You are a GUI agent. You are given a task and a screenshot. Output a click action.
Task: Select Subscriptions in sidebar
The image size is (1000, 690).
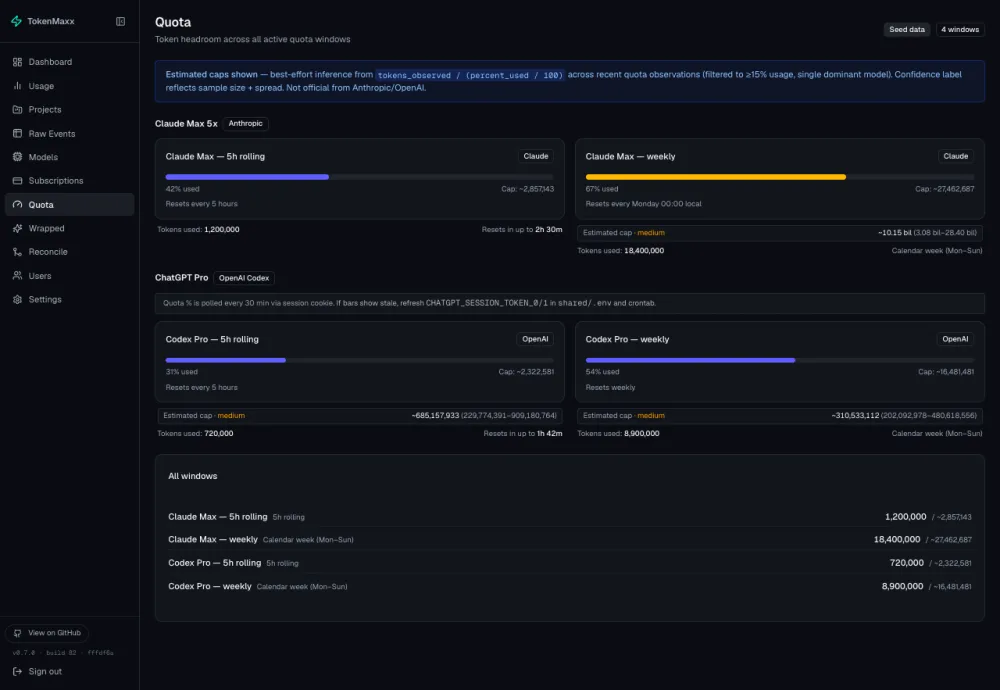pos(70,180)
